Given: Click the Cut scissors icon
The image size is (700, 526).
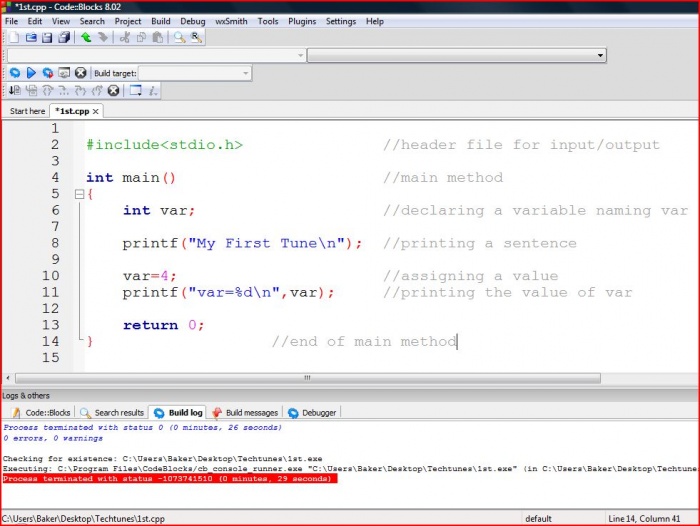Looking at the screenshot, I should [x=125, y=38].
